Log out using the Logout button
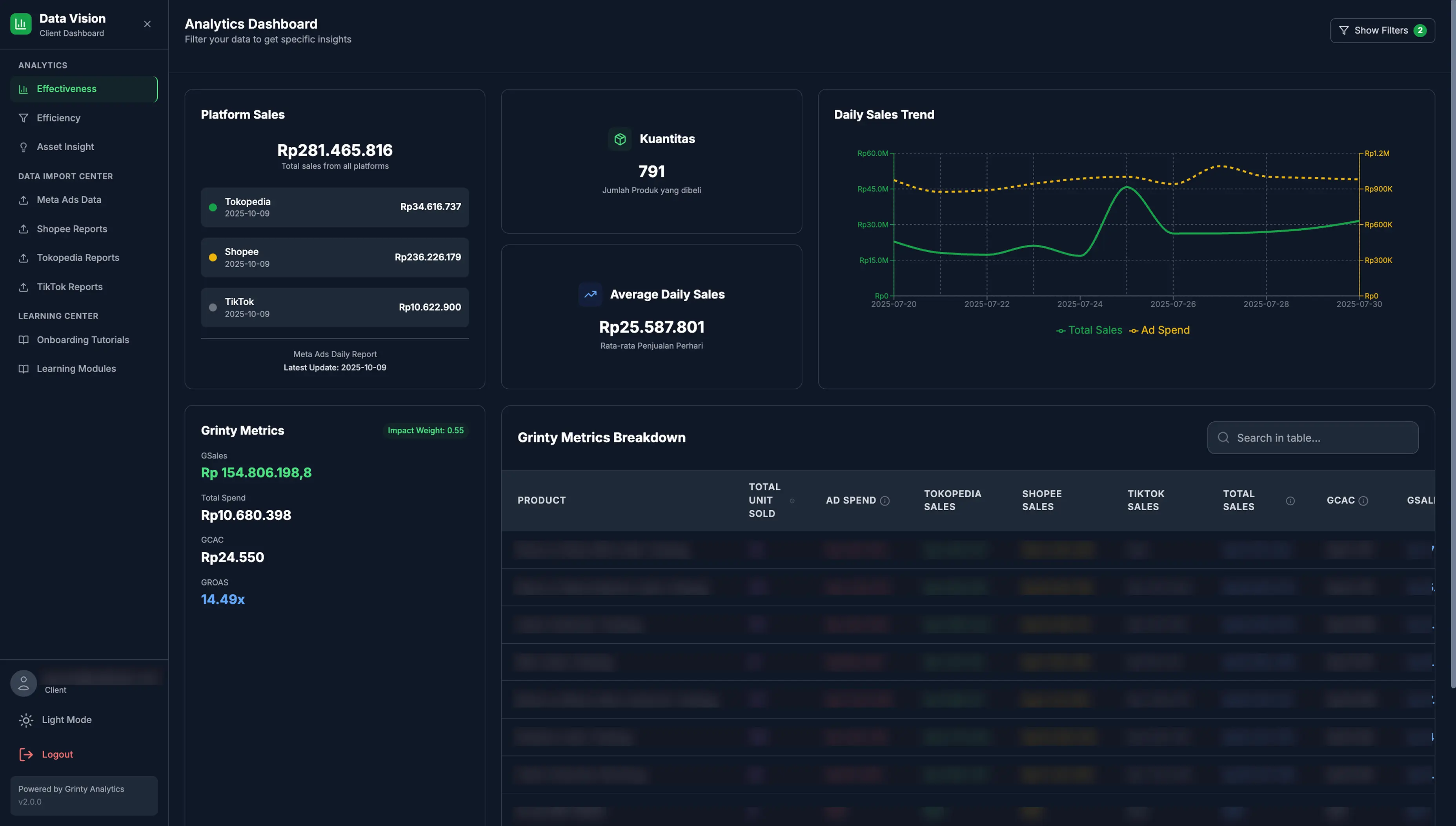The image size is (1456, 826). [x=57, y=754]
